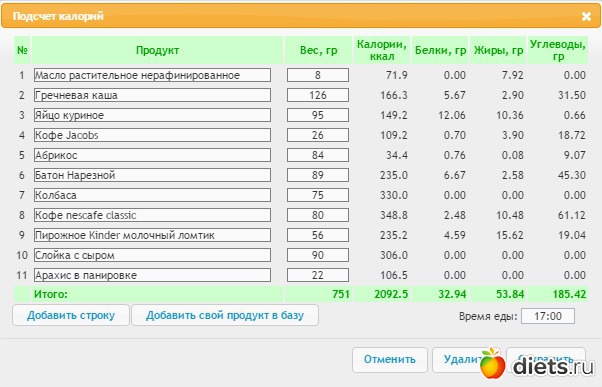Screen dimensions: 602x387
Task: Click Добавить строку button
Action: pos(71,315)
